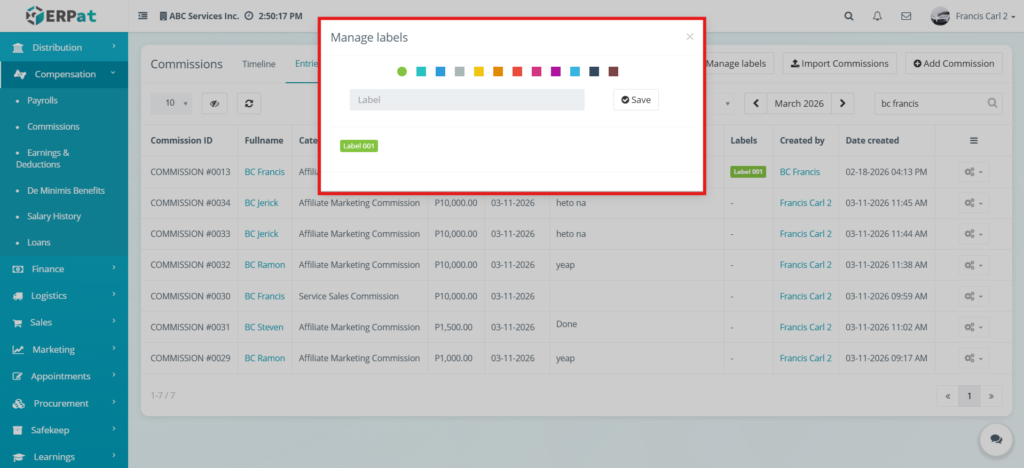1024x468 pixels.
Task: Open column list icon in table header
Action: click(973, 141)
